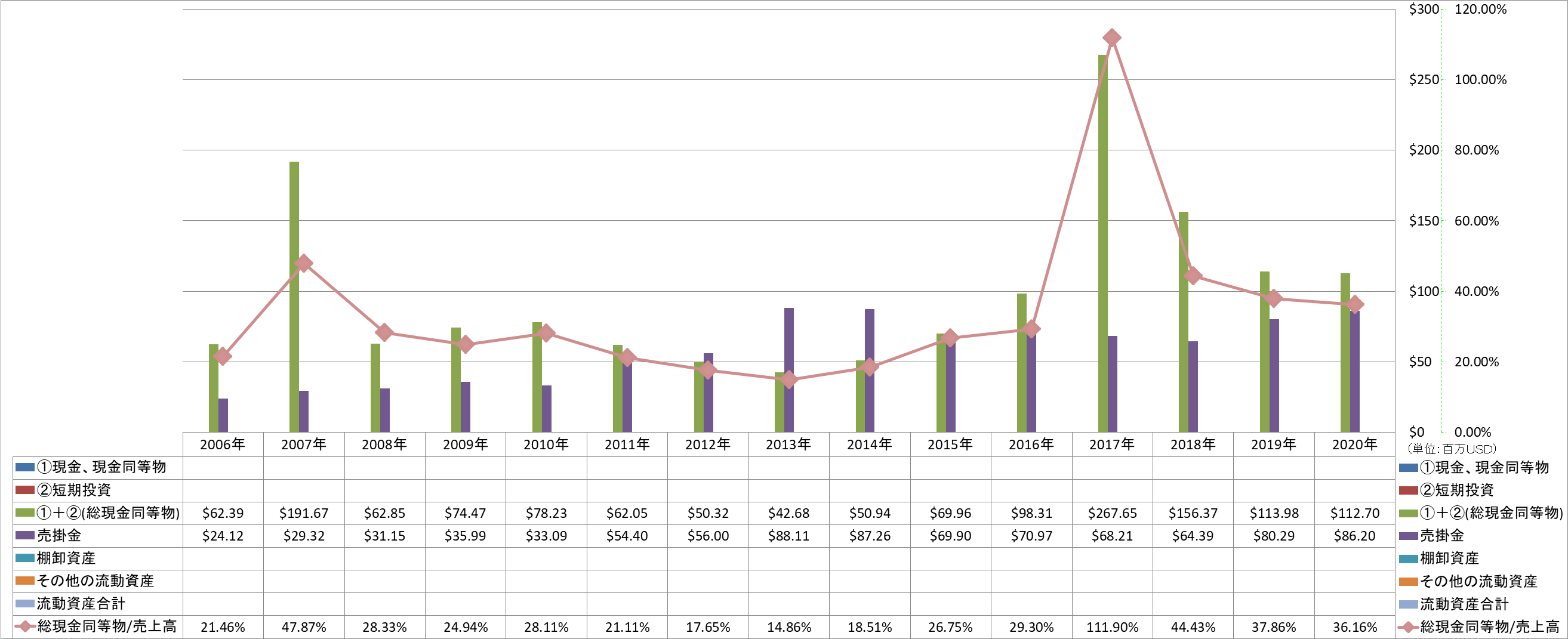The width and height of the screenshot is (1568, 639).
Task: Click the 60.00% axis label
Action: point(1477,221)
